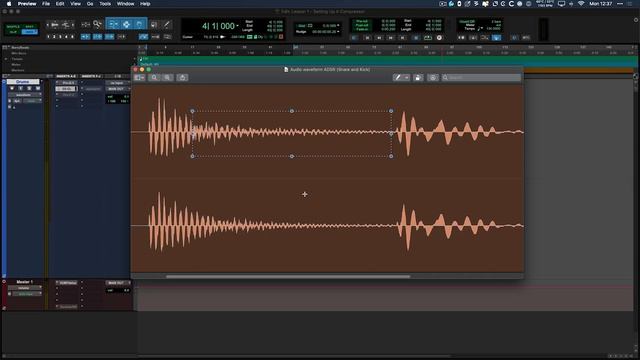
Task: Expand the Tempo ruler
Action: pos(6,59)
